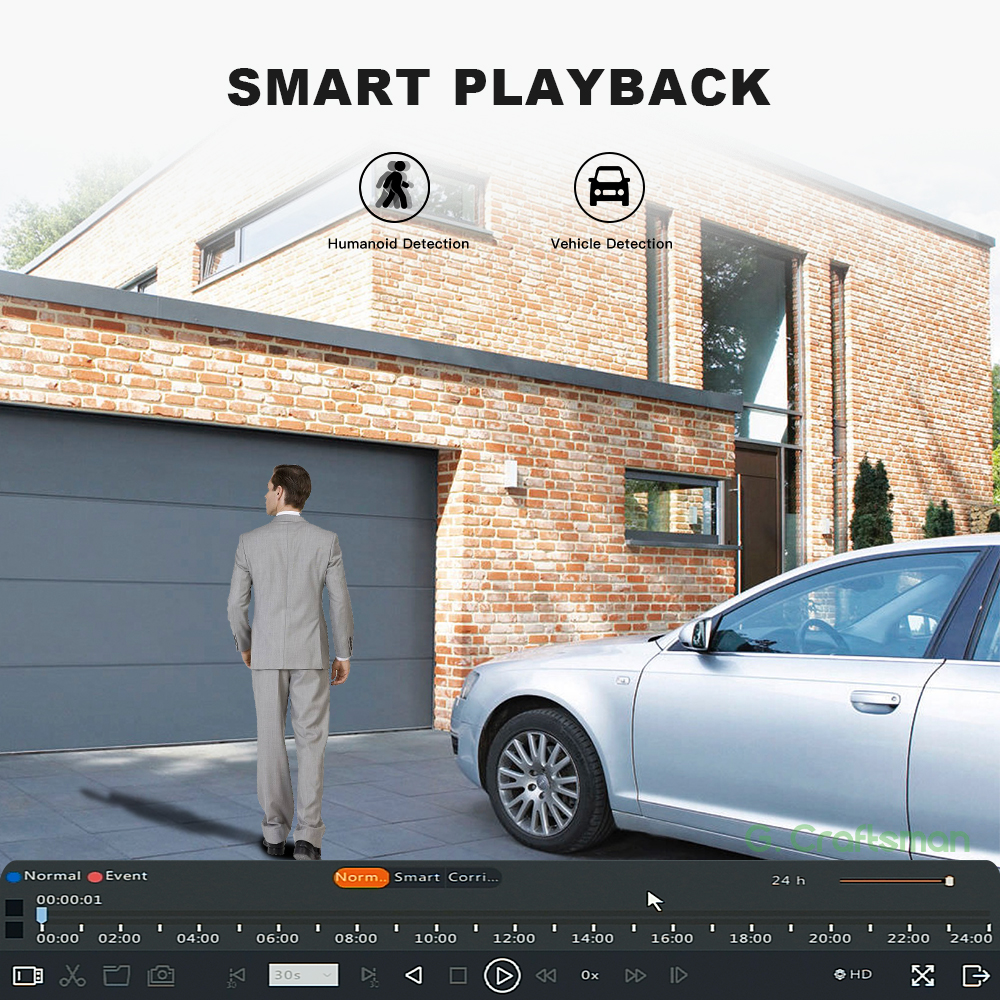
Task: Start playback with the circled play button
Action: tap(502, 976)
